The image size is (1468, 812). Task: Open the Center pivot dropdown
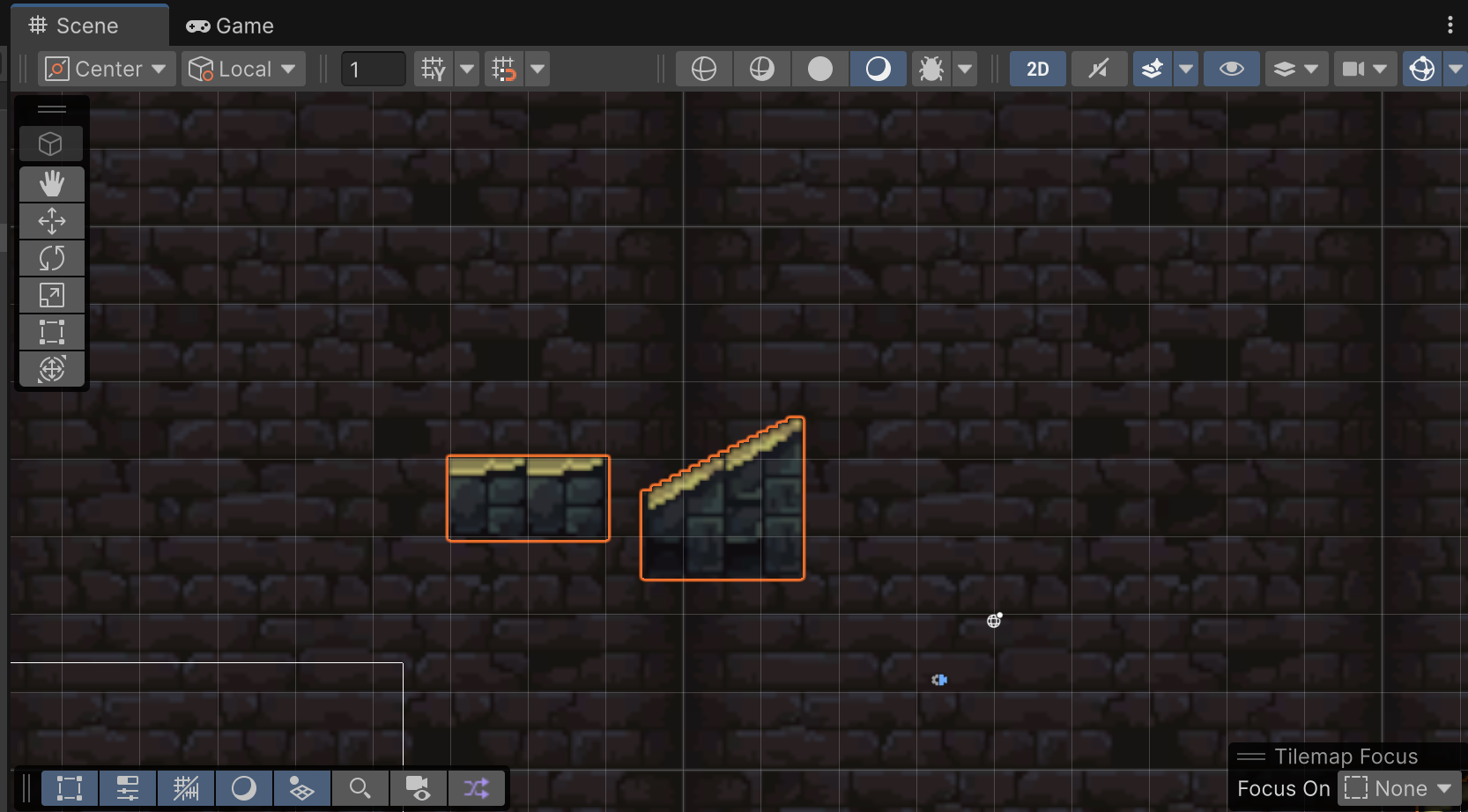[x=105, y=69]
